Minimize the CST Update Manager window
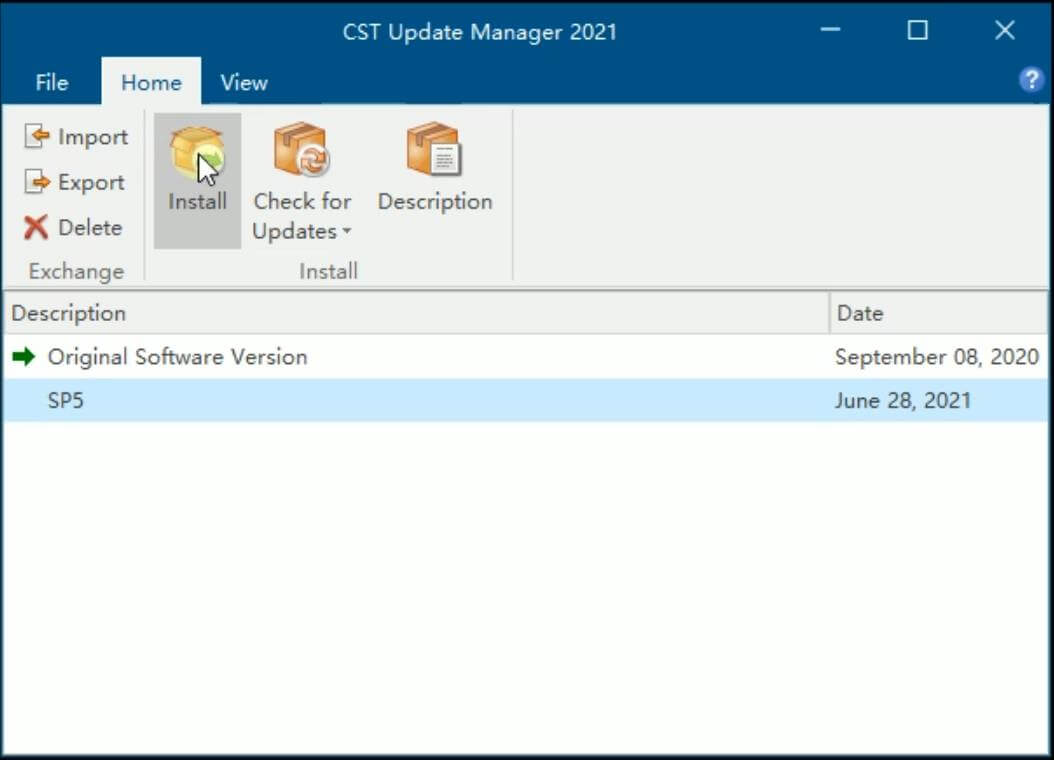This screenshot has height=760, width=1054. coord(830,30)
